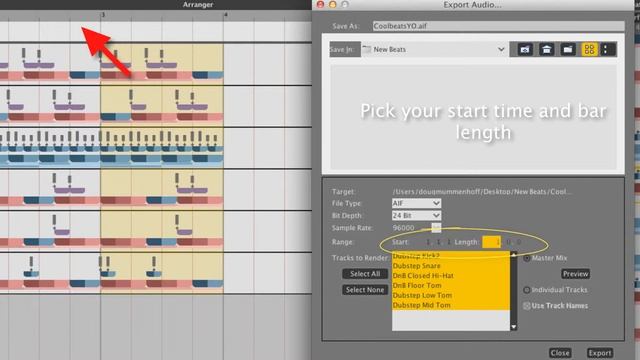Click the Target path text
Screen dimensions: 640x360
[x=482, y=191]
